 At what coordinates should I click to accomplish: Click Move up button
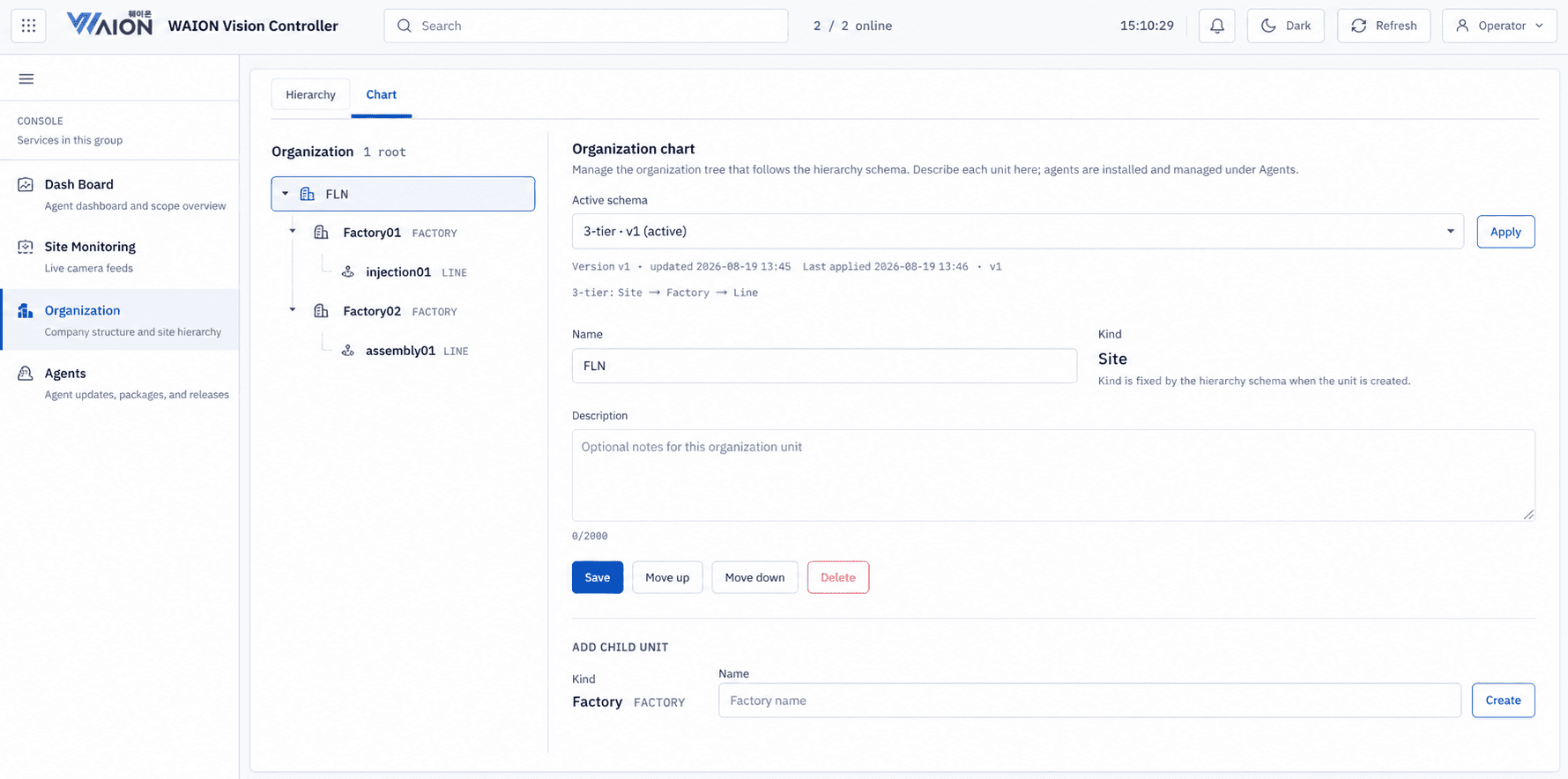667,577
